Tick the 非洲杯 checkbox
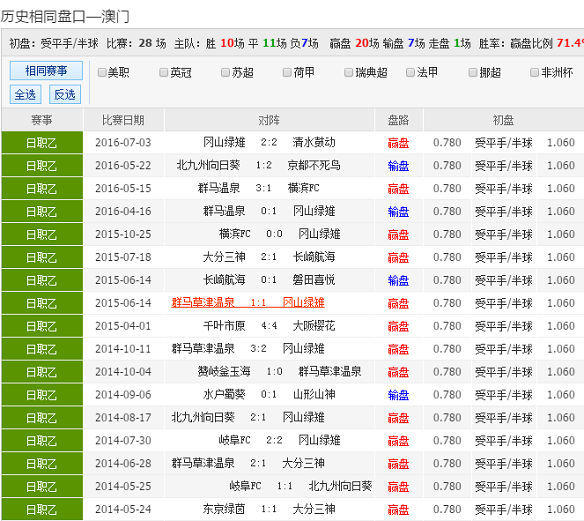Viewport: 584px width, 521px height. (x=534, y=73)
